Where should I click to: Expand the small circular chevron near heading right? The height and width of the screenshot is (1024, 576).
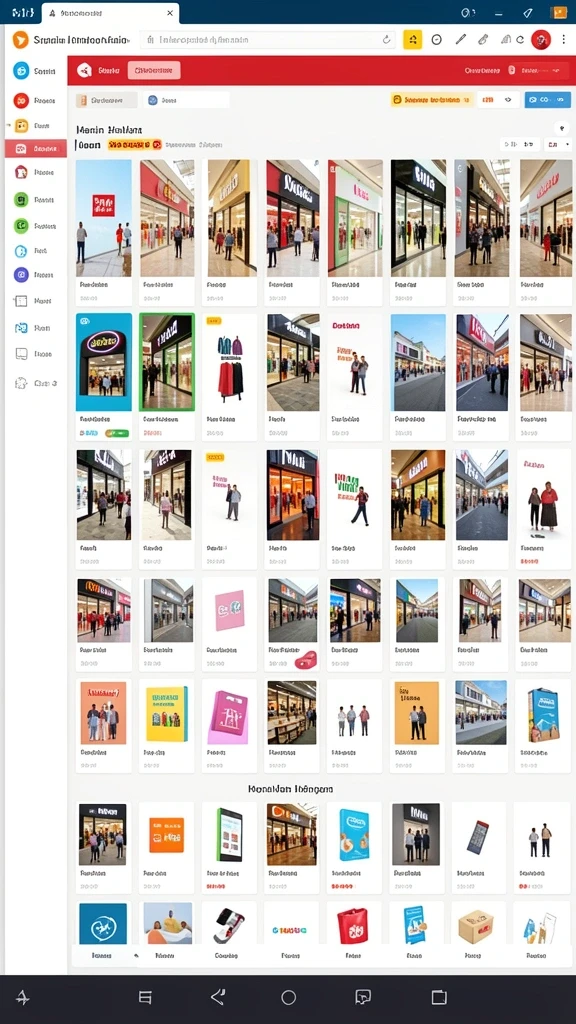[x=560, y=128]
